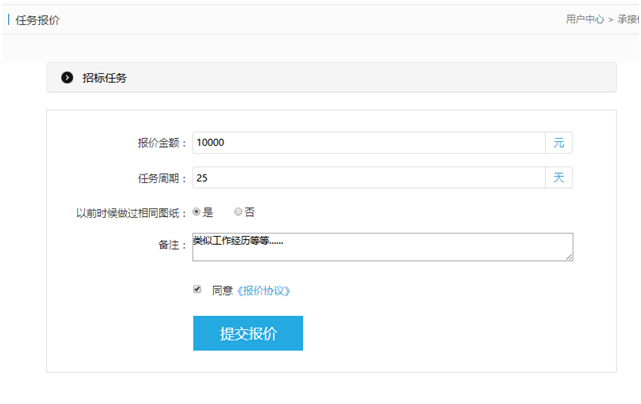Click the 以前时候做过相同图纸 label

tap(131, 213)
